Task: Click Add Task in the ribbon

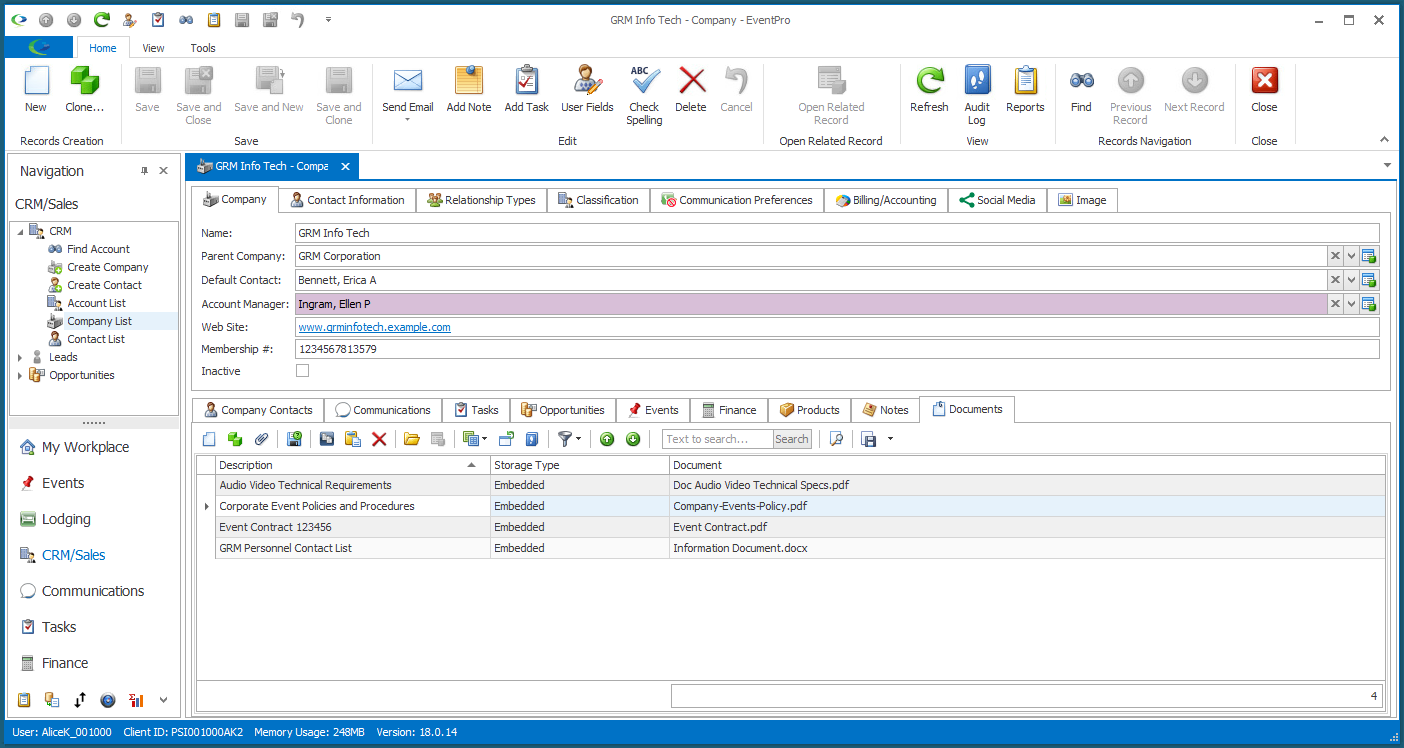Action: click(527, 90)
